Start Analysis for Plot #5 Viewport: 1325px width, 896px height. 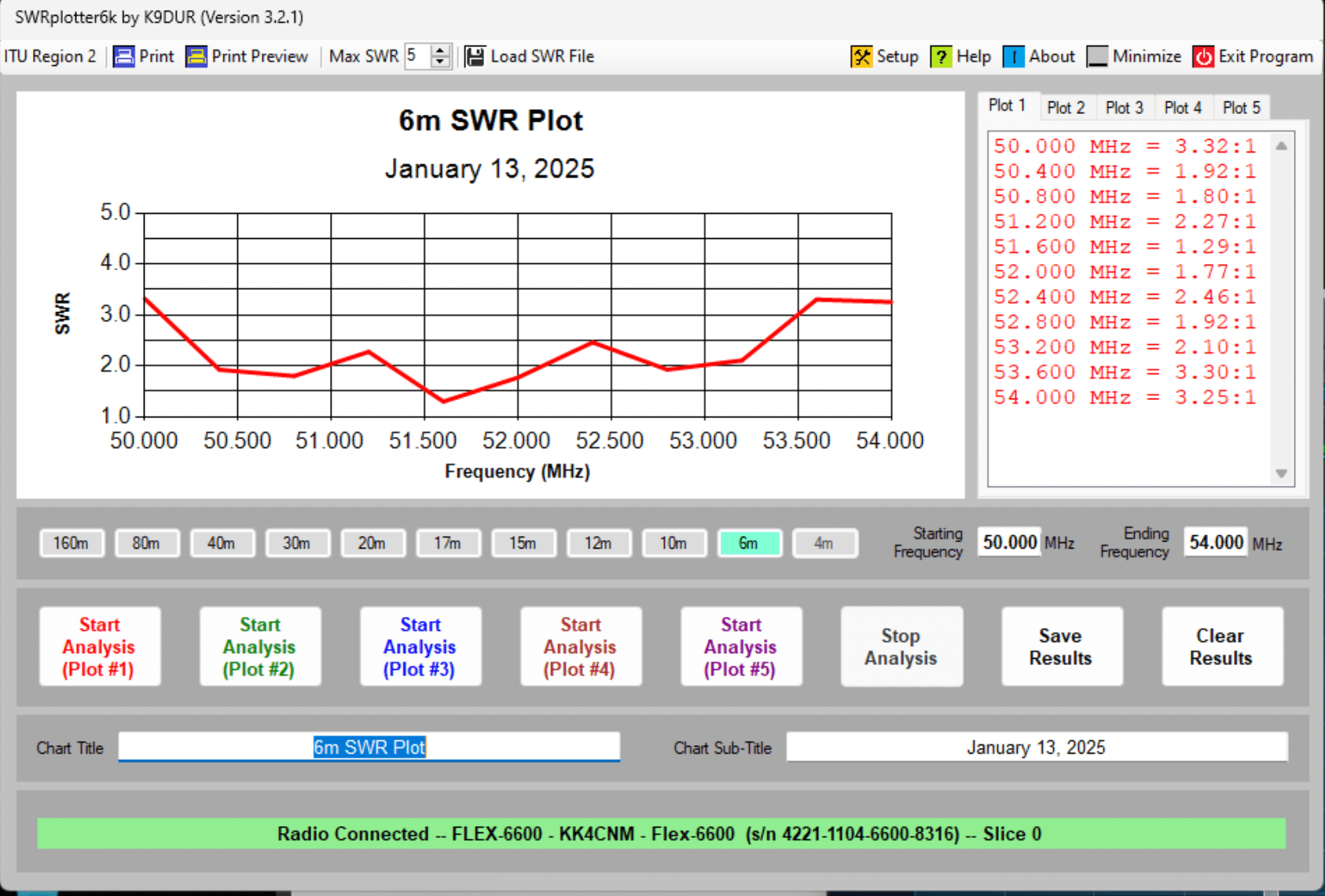(741, 646)
